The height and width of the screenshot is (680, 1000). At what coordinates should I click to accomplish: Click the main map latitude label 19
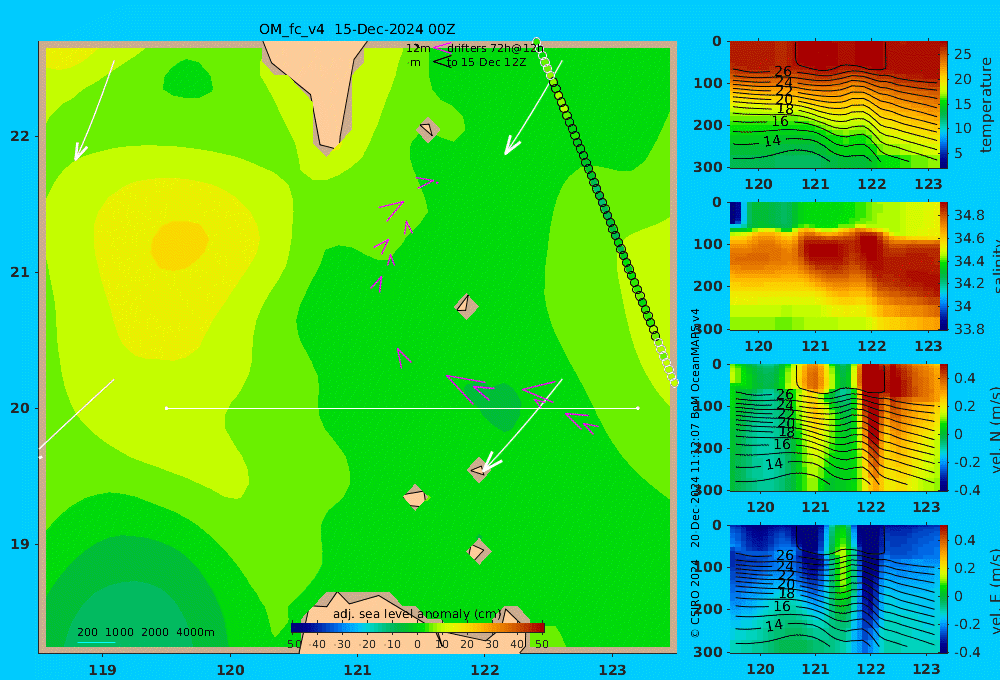click(x=20, y=544)
